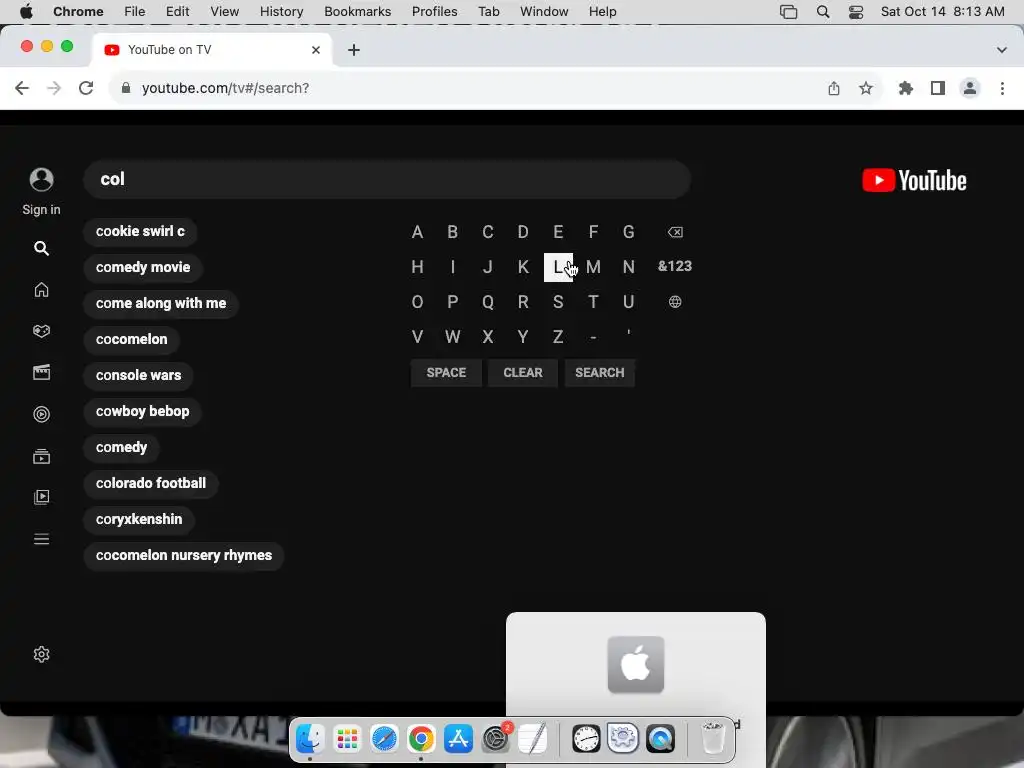Click letter D on the keyboard

[523, 232]
